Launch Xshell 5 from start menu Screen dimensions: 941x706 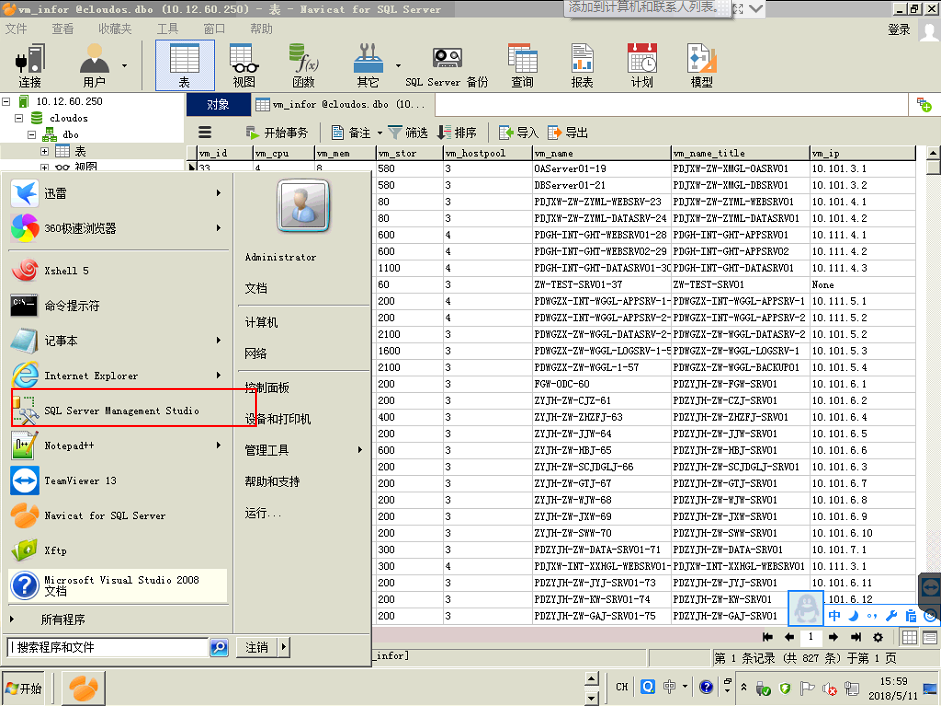[x=116, y=271]
